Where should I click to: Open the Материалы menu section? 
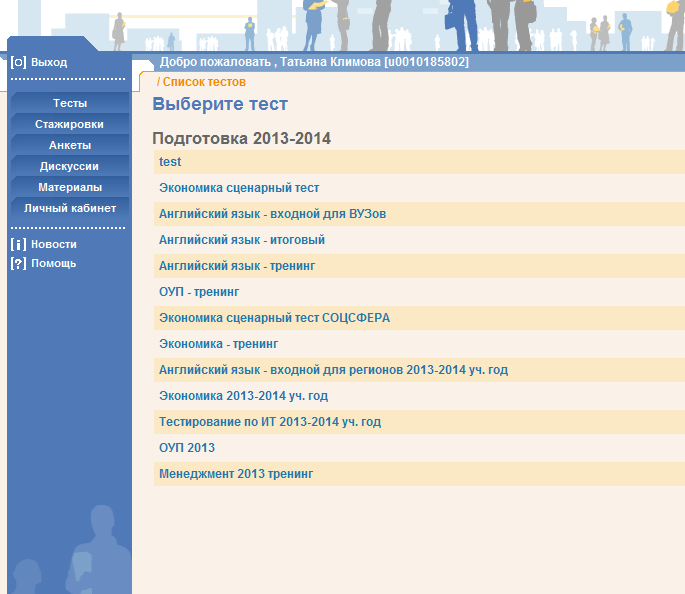pyautogui.click(x=70, y=187)
